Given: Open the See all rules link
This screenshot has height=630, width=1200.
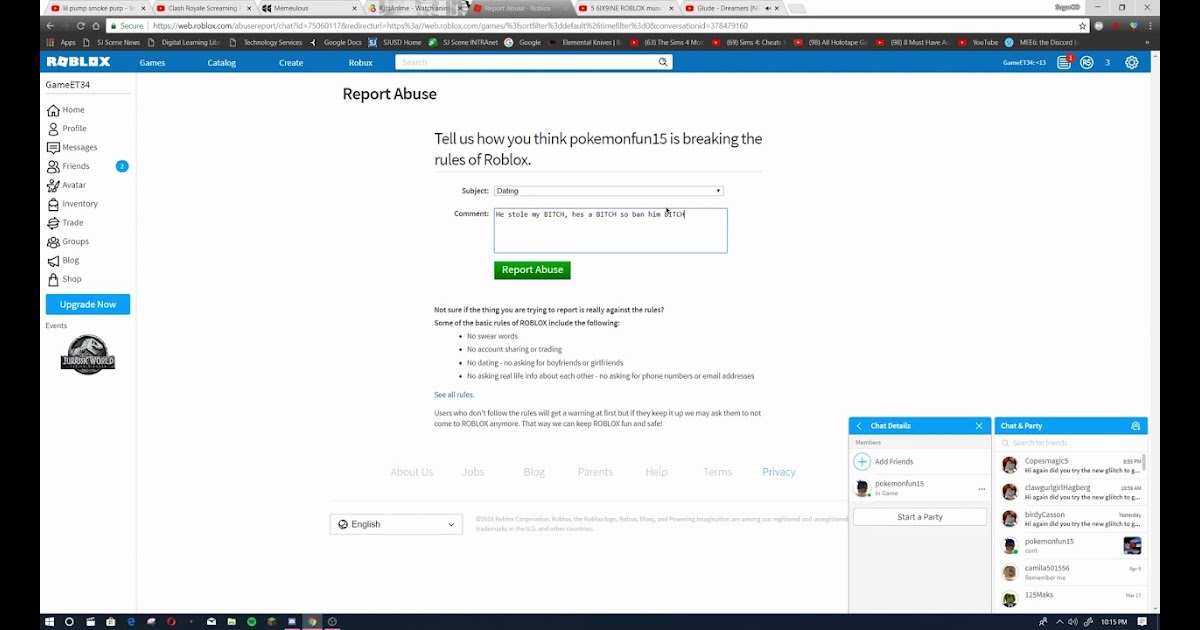Looking at the screenshot, I should click(x=454, y=395).
